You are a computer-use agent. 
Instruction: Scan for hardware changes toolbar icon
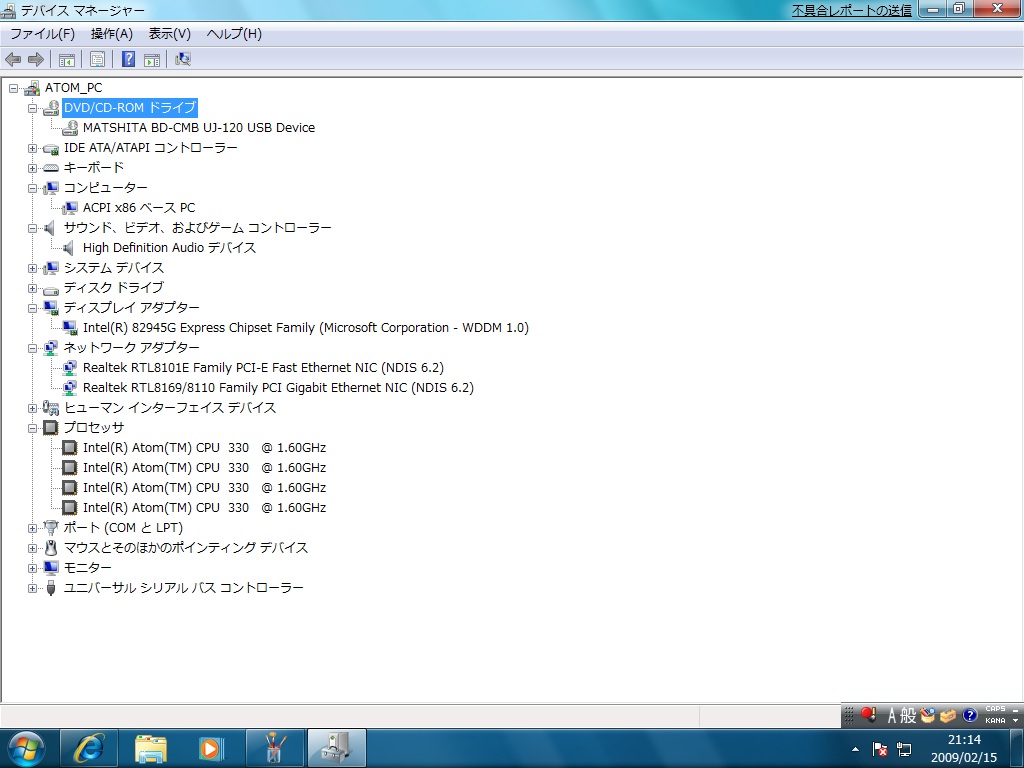coord(183,59)
